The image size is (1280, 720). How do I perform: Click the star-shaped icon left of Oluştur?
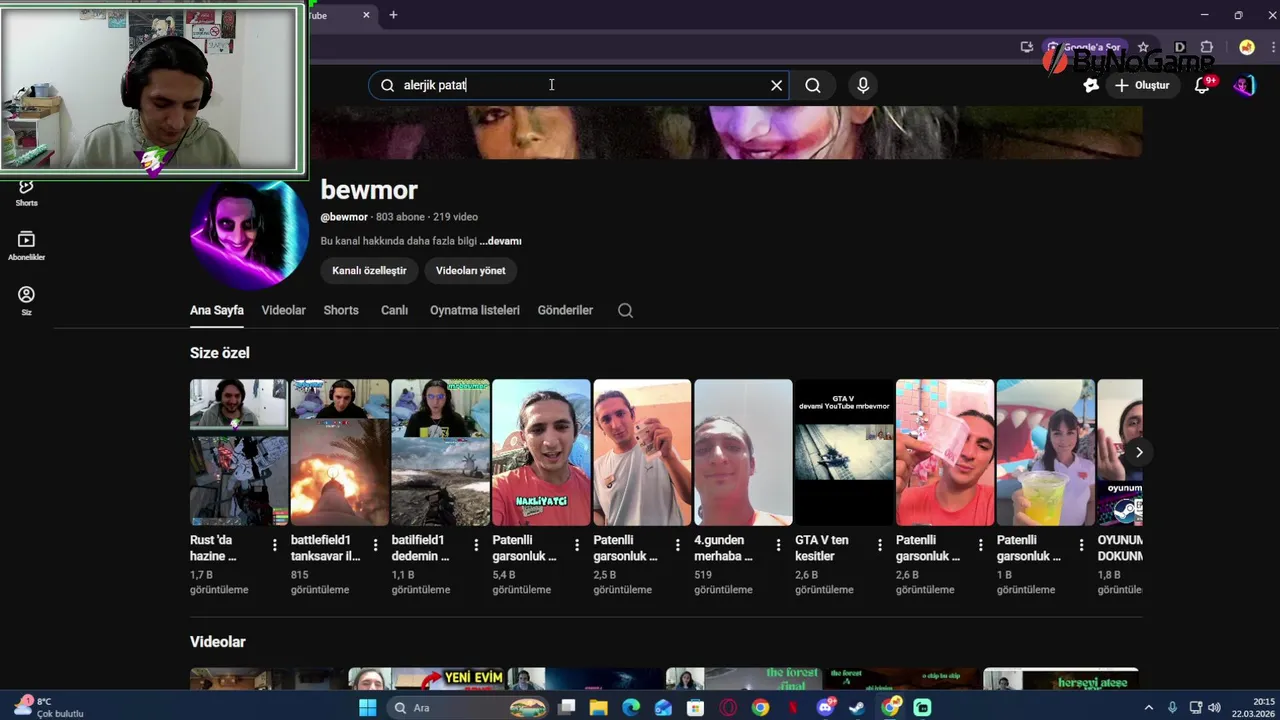(1091, 86)
